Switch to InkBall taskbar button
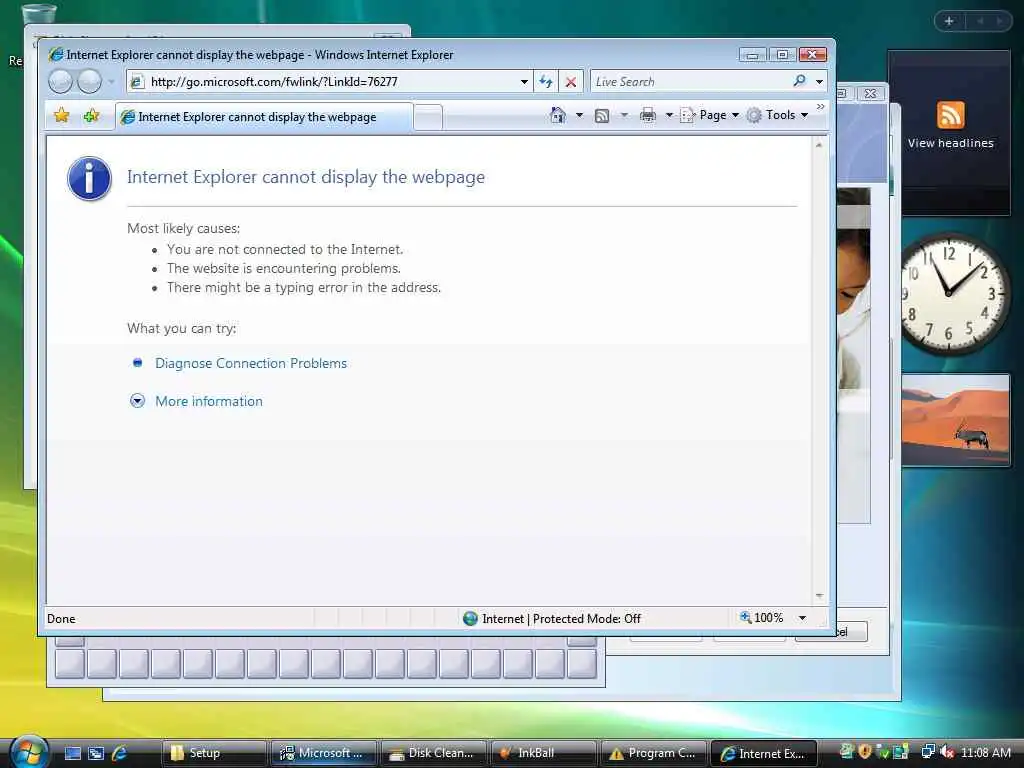This screenshot has height=768, width=1024. coord(543,753)
